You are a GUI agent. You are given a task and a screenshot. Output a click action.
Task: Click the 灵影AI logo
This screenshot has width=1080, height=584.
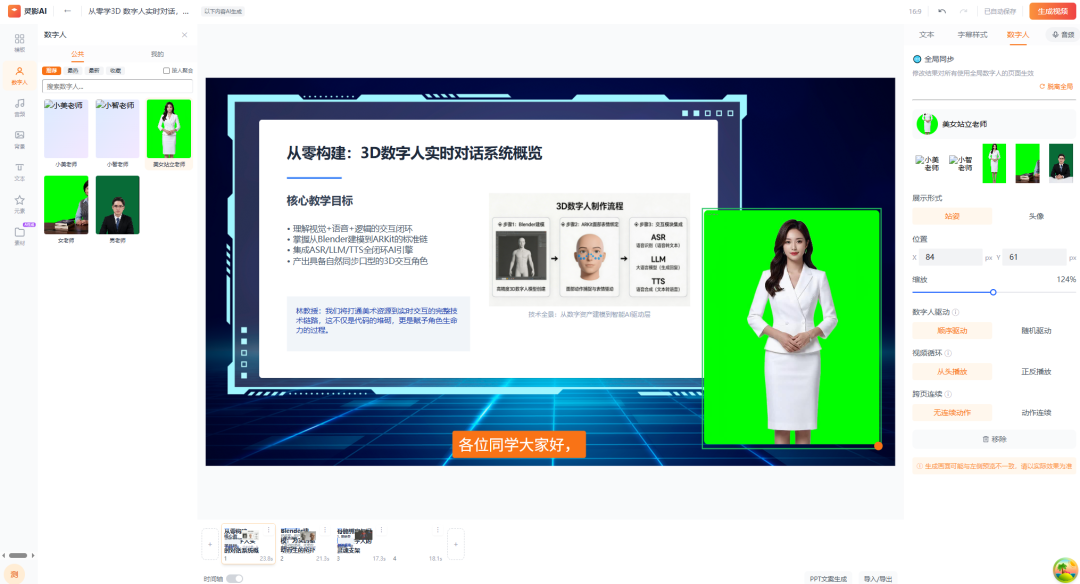point(28,11)
